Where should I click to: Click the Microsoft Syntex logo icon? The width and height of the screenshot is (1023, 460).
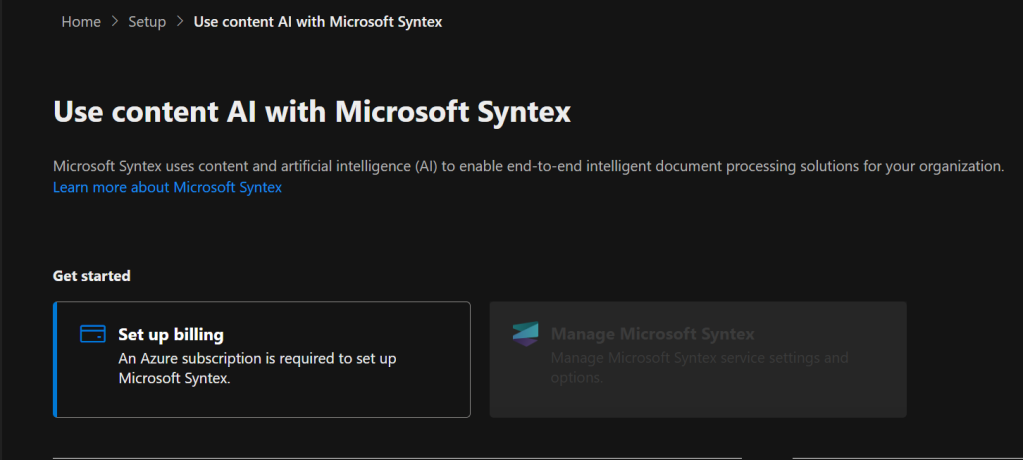pos(525,334)
